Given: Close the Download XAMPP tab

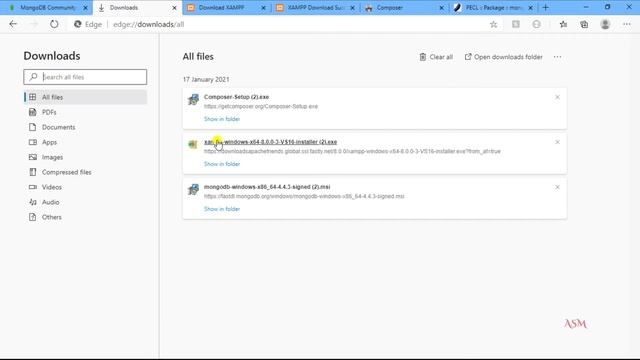Looking at the screenshot, I should pos(263,8).
